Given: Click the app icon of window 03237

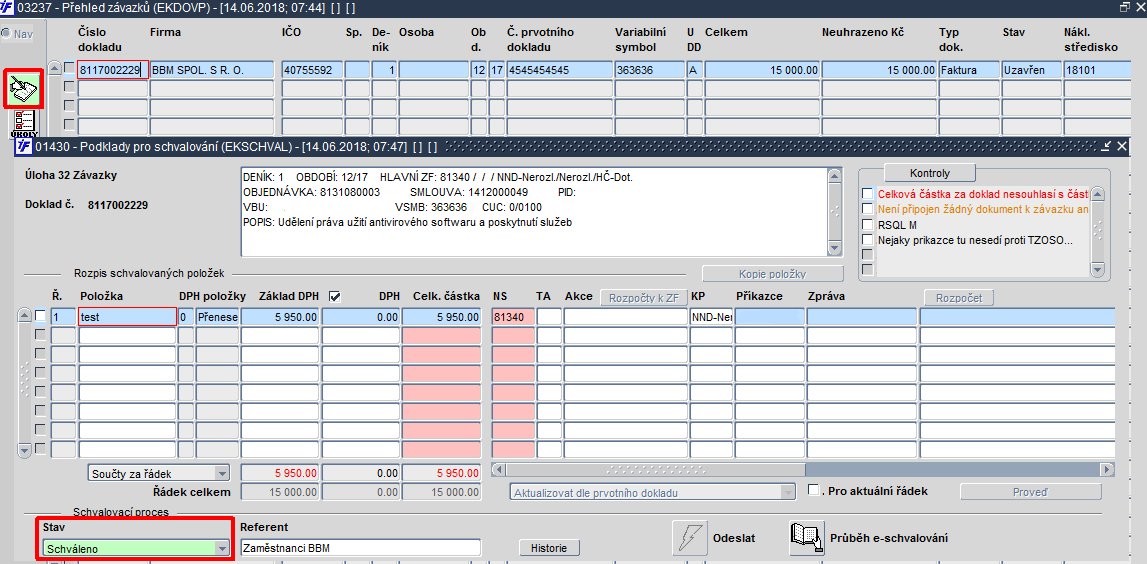Looking at the screenshot, I should point(7,7).
